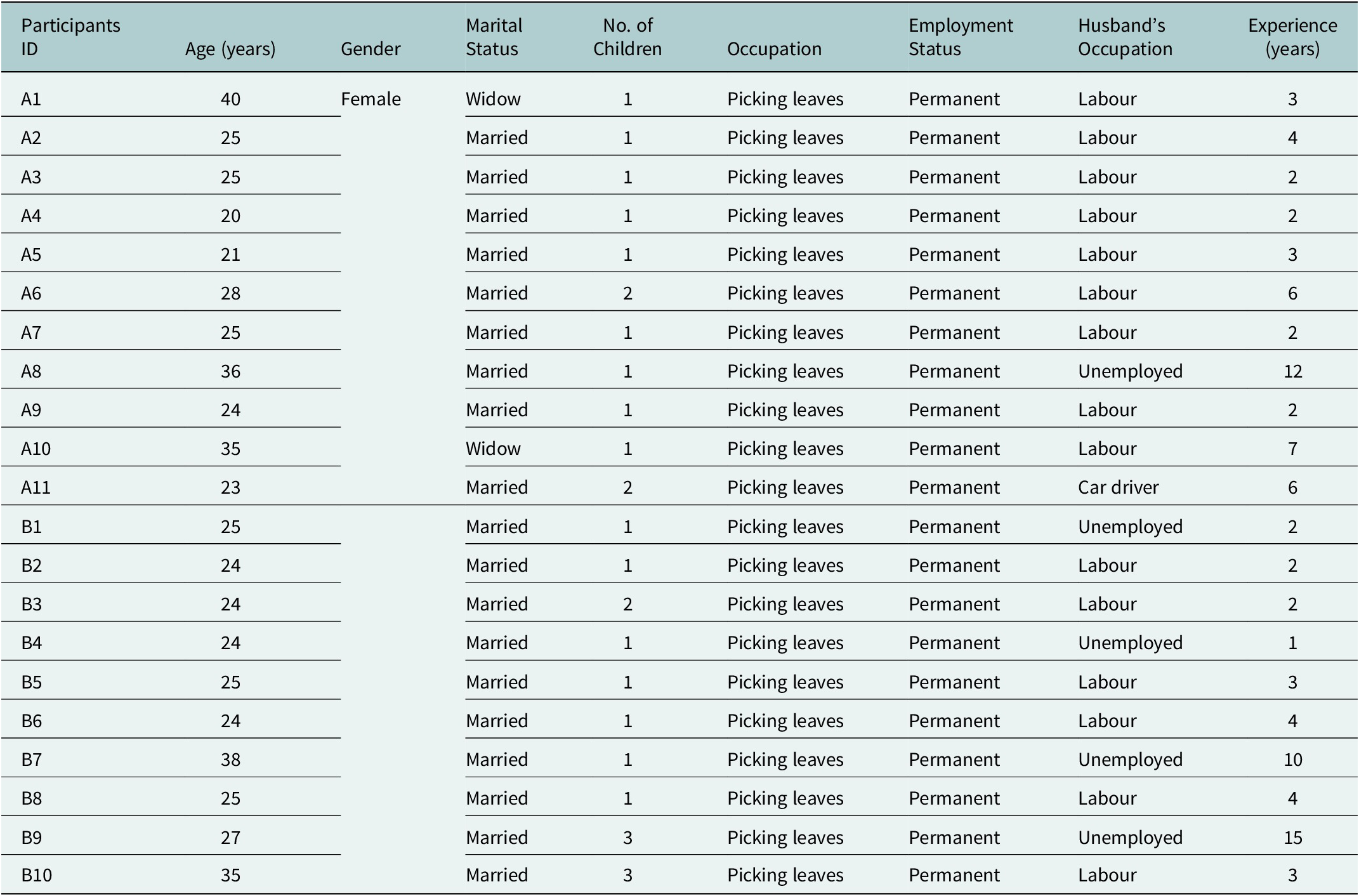1359x896 pixels.
Task: Click participant ID A1 cell
Action: point(31,99)
